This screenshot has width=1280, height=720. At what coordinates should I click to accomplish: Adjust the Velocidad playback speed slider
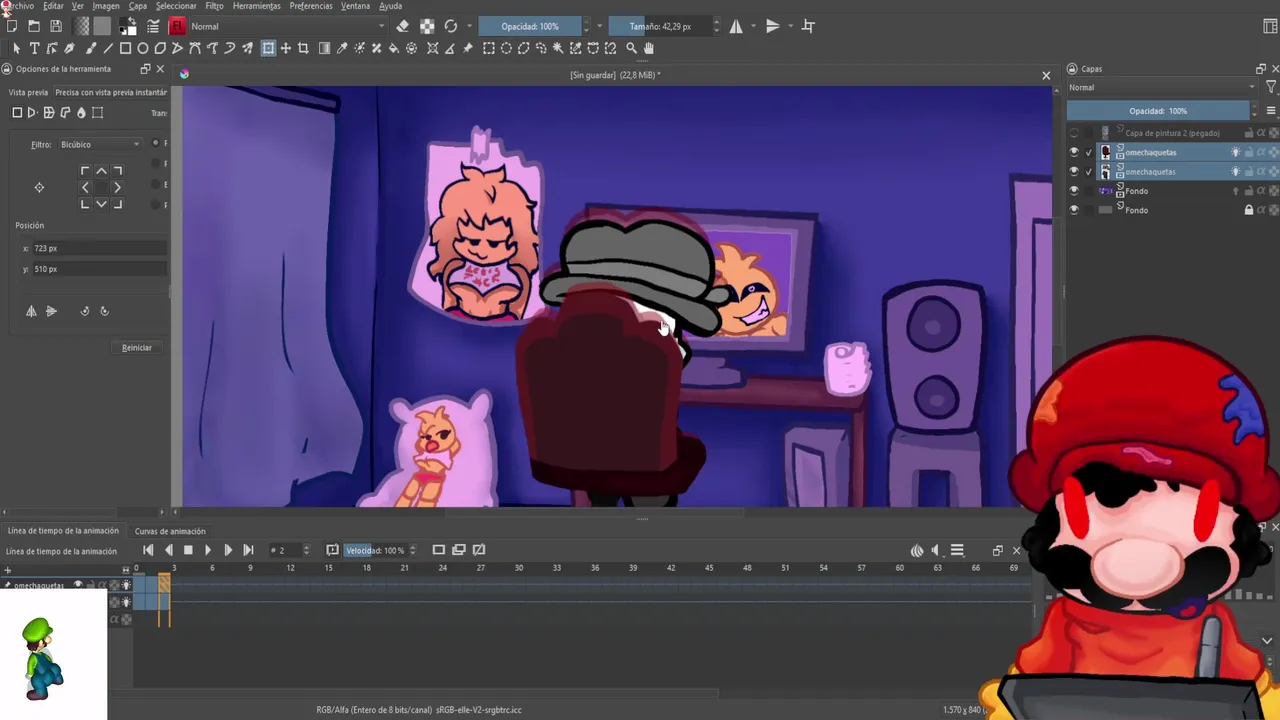(x=375, y=550)
